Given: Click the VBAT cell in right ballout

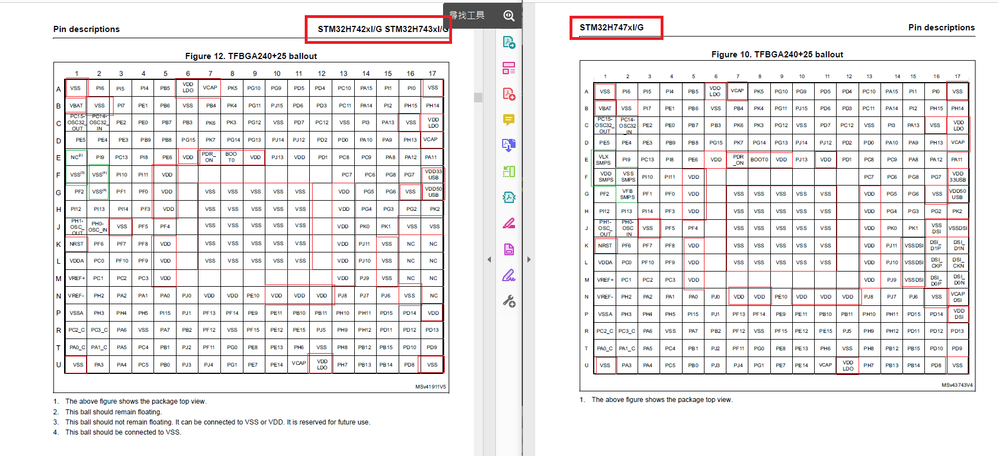Looking at the screenshot, I should (605, 109).
